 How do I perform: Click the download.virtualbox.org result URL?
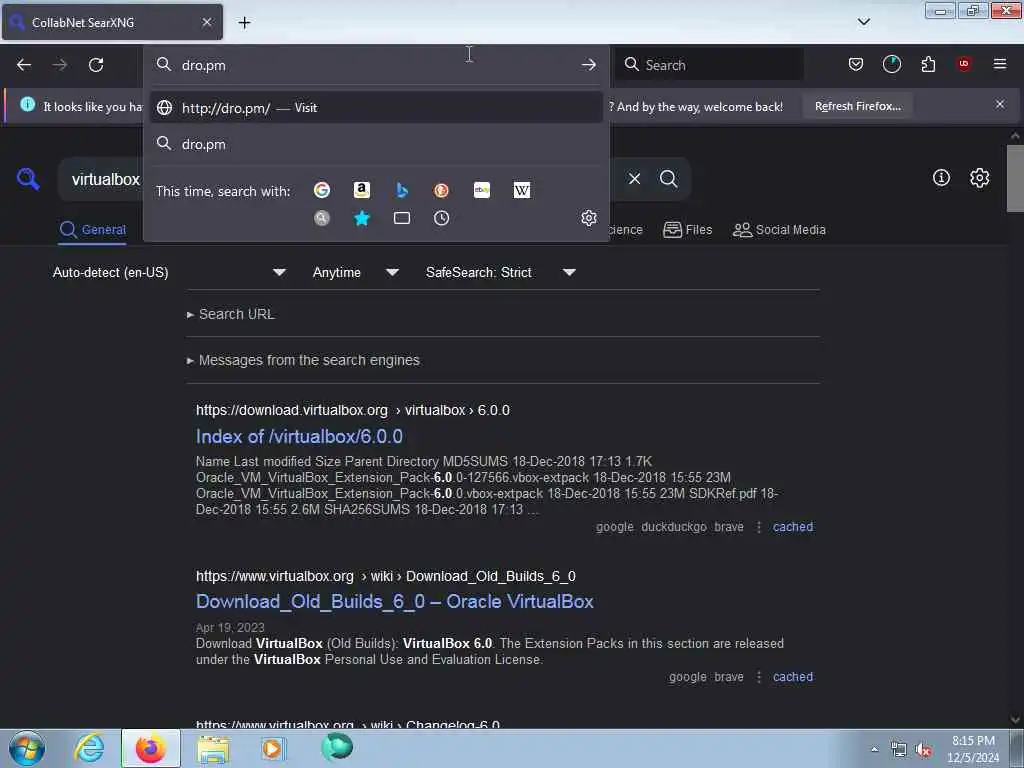pos(353,410)
